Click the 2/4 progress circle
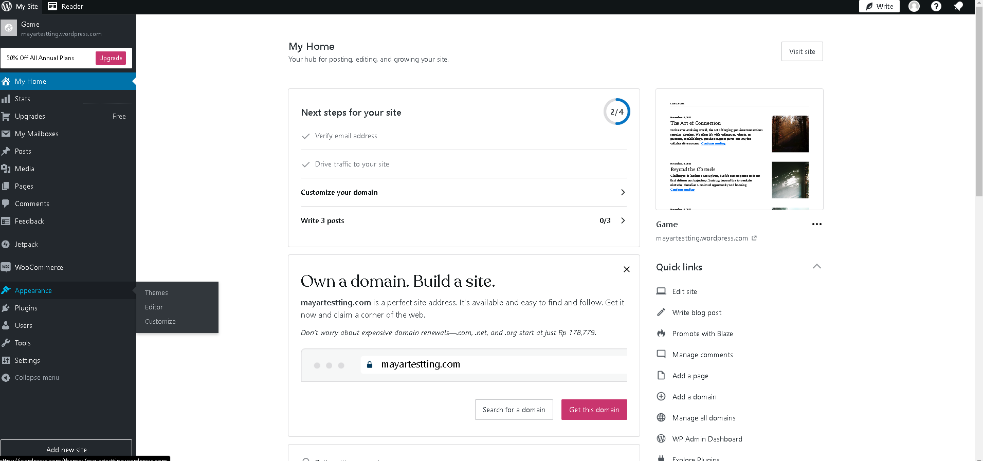Screen dimensions: 983x461 617,112
